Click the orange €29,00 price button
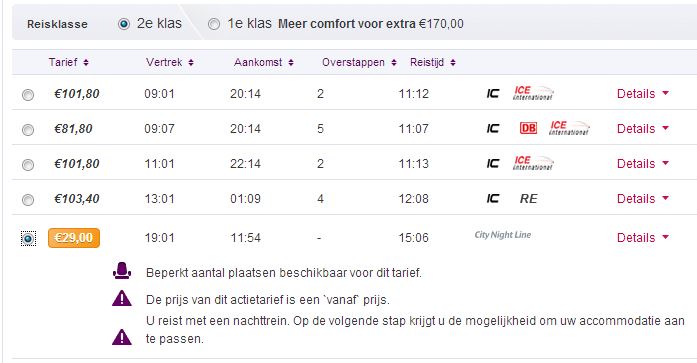 point(74,238)
